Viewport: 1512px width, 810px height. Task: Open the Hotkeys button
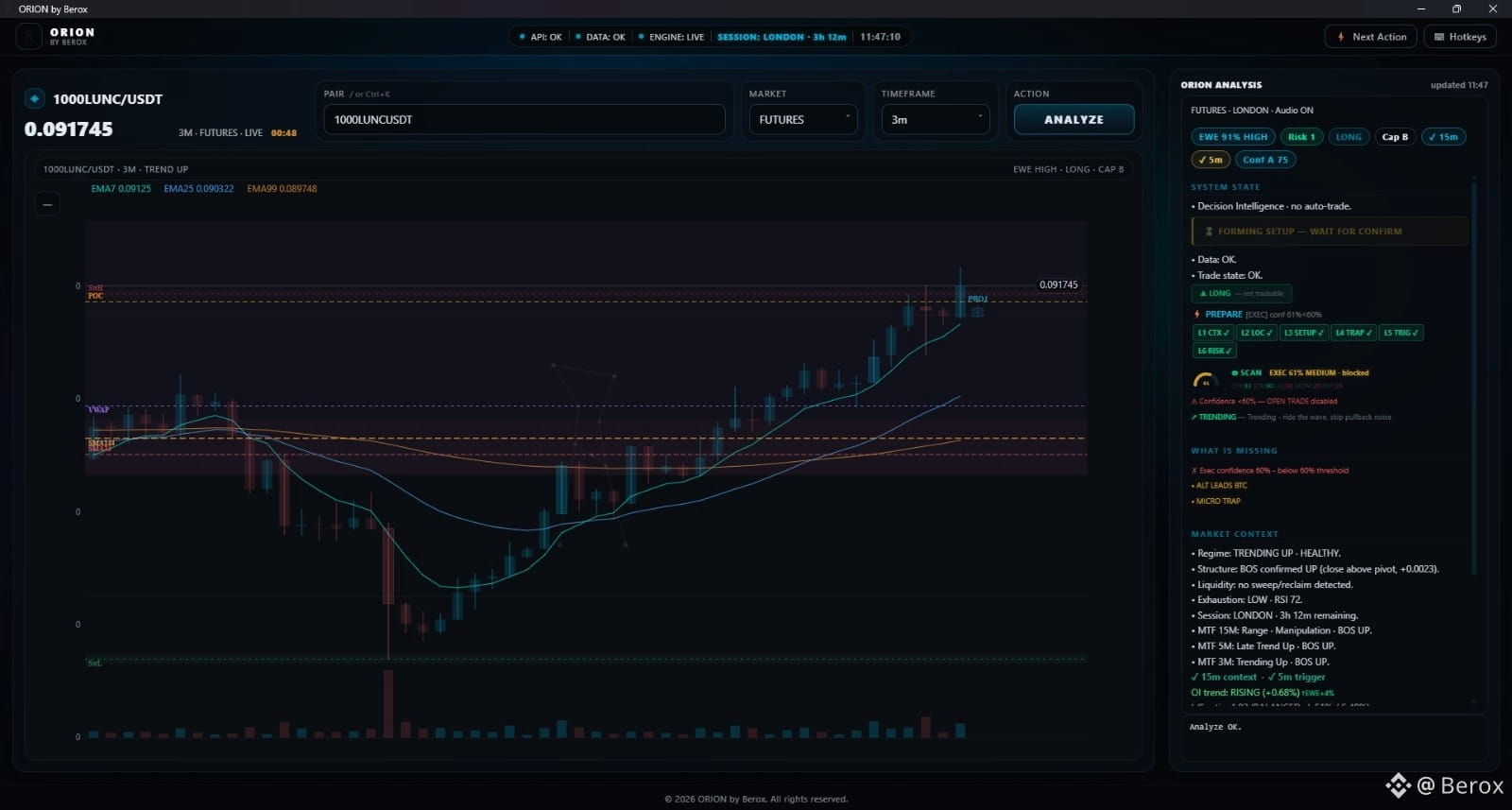(1460, 37)
